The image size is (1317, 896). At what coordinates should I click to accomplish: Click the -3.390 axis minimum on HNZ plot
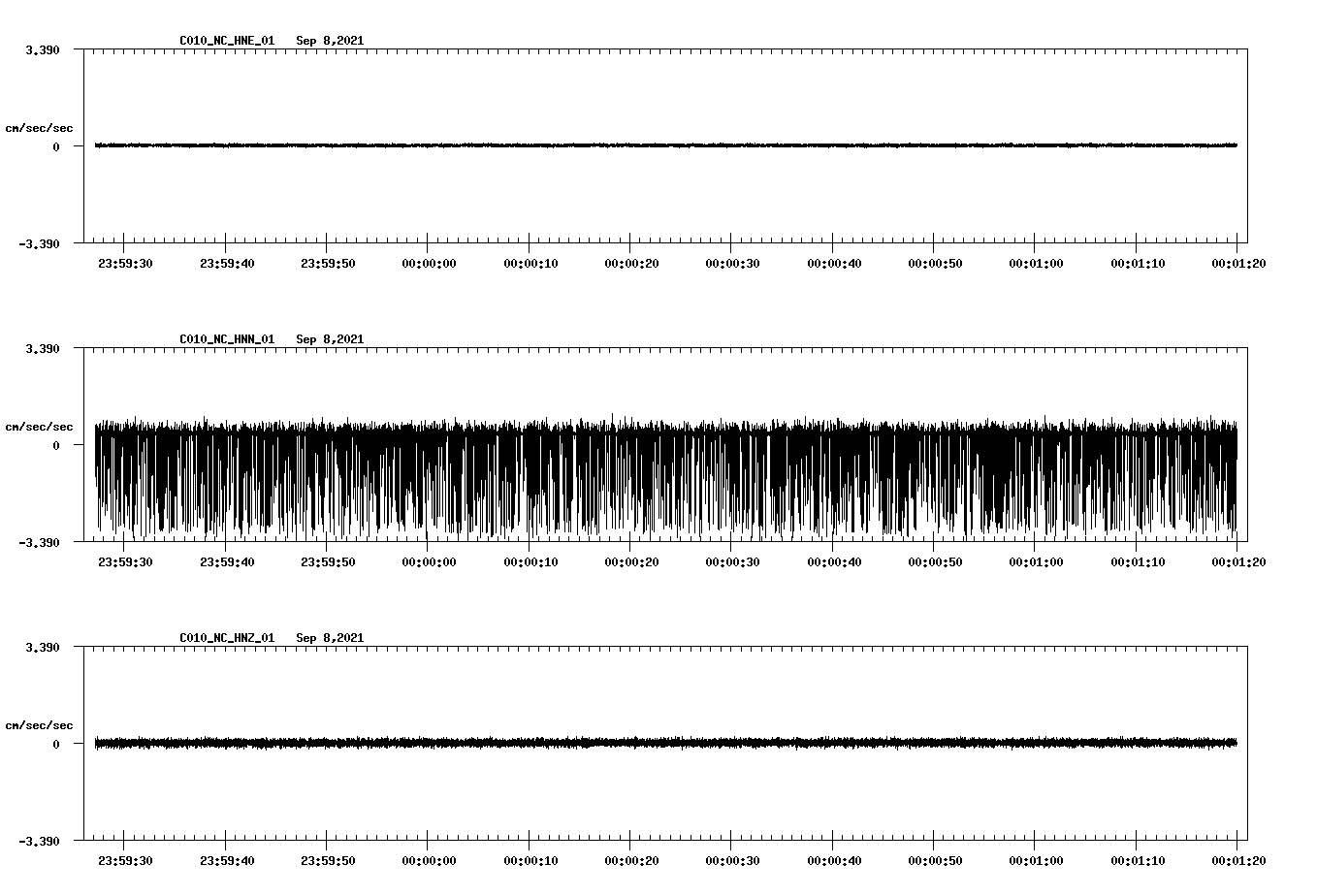[x=39, y=841]
